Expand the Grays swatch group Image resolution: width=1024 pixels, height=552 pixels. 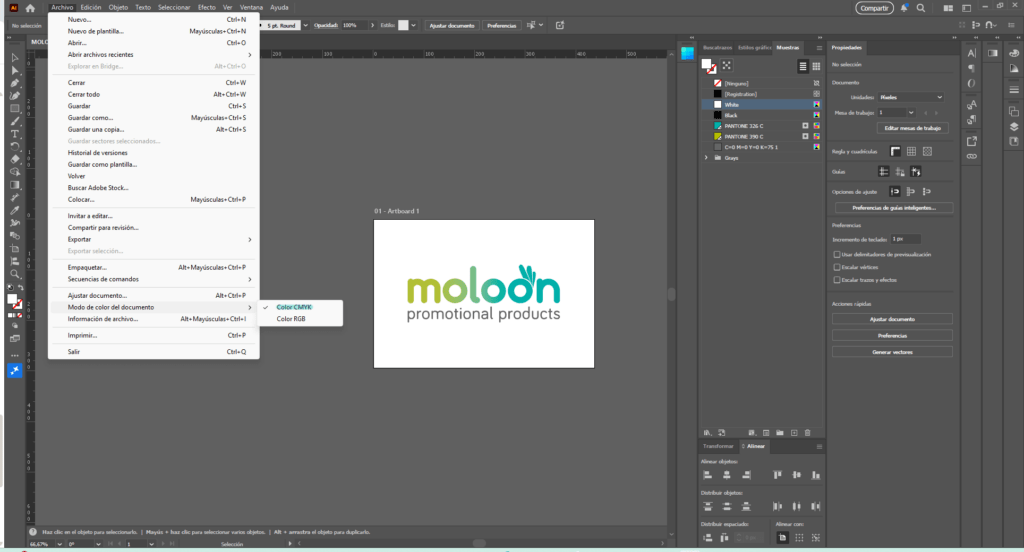coord(706,158)
